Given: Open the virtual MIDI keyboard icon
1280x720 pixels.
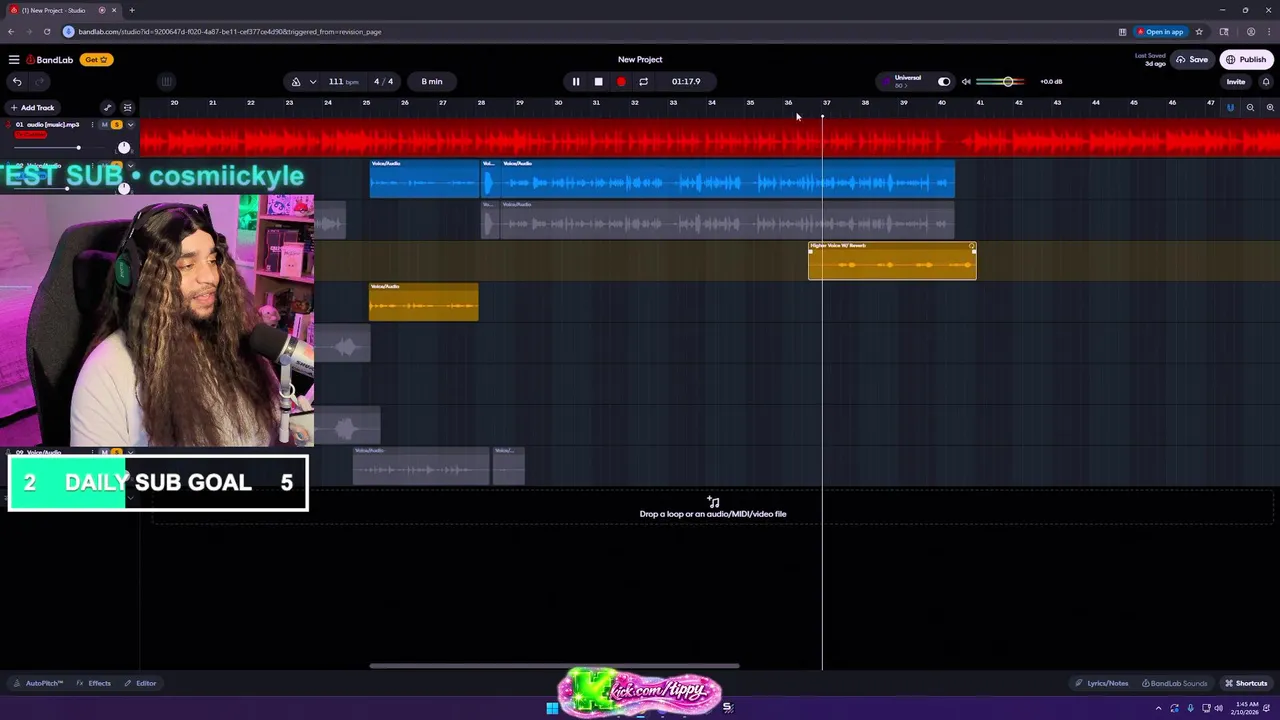Looking at the screenshot, I should [x=166, y=82].
